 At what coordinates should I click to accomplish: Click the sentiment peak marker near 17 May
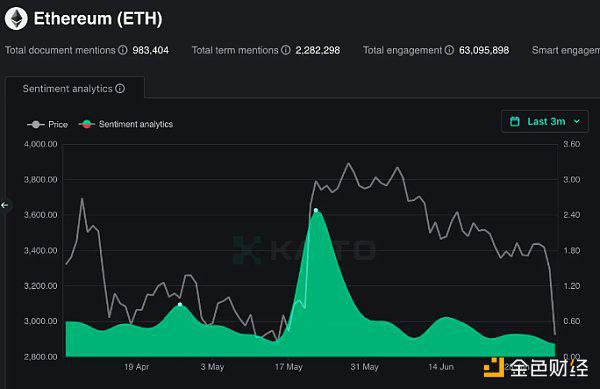316,210
